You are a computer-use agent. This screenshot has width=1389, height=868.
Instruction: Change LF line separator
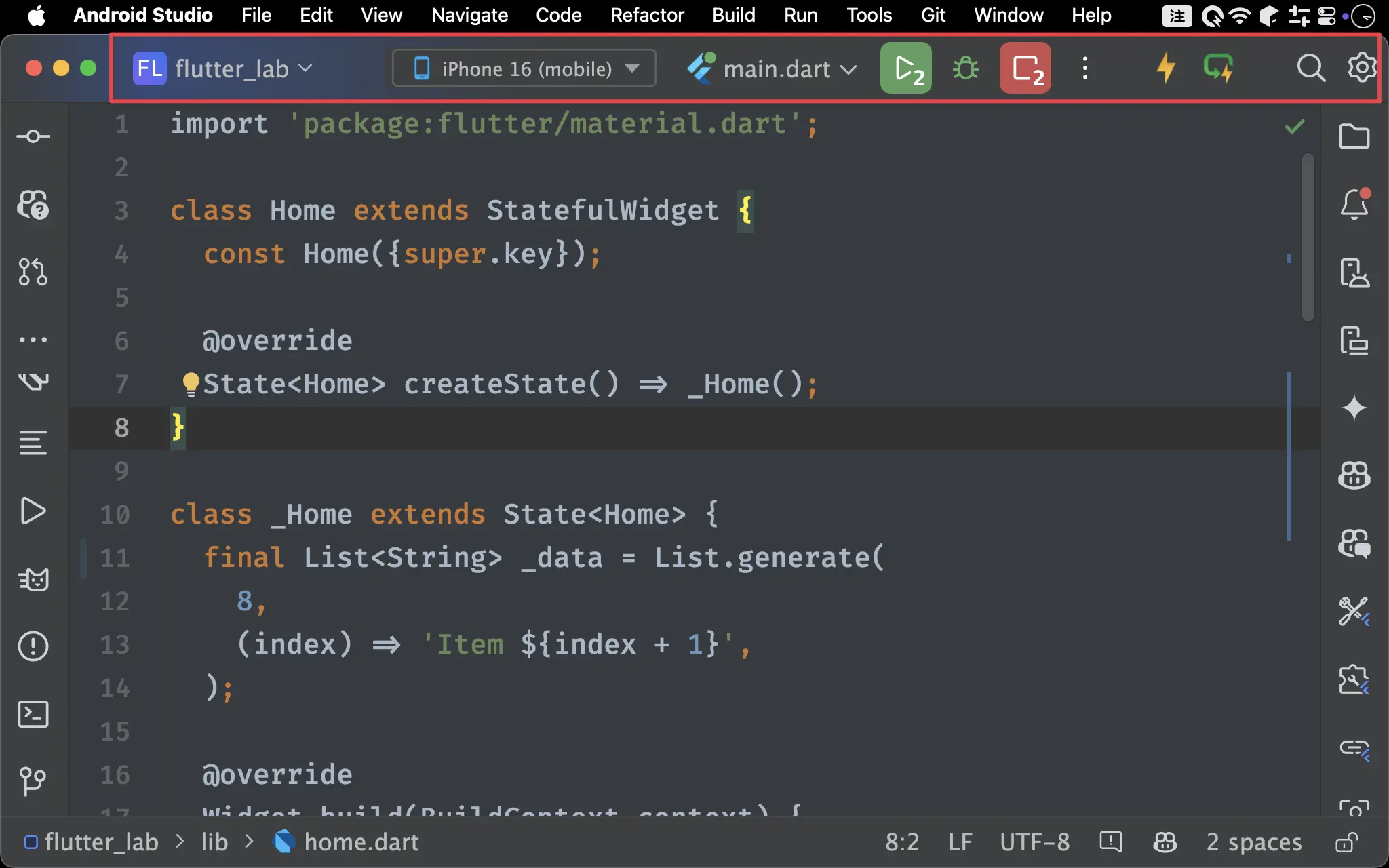pyautogui.click(x=960, y=842)
